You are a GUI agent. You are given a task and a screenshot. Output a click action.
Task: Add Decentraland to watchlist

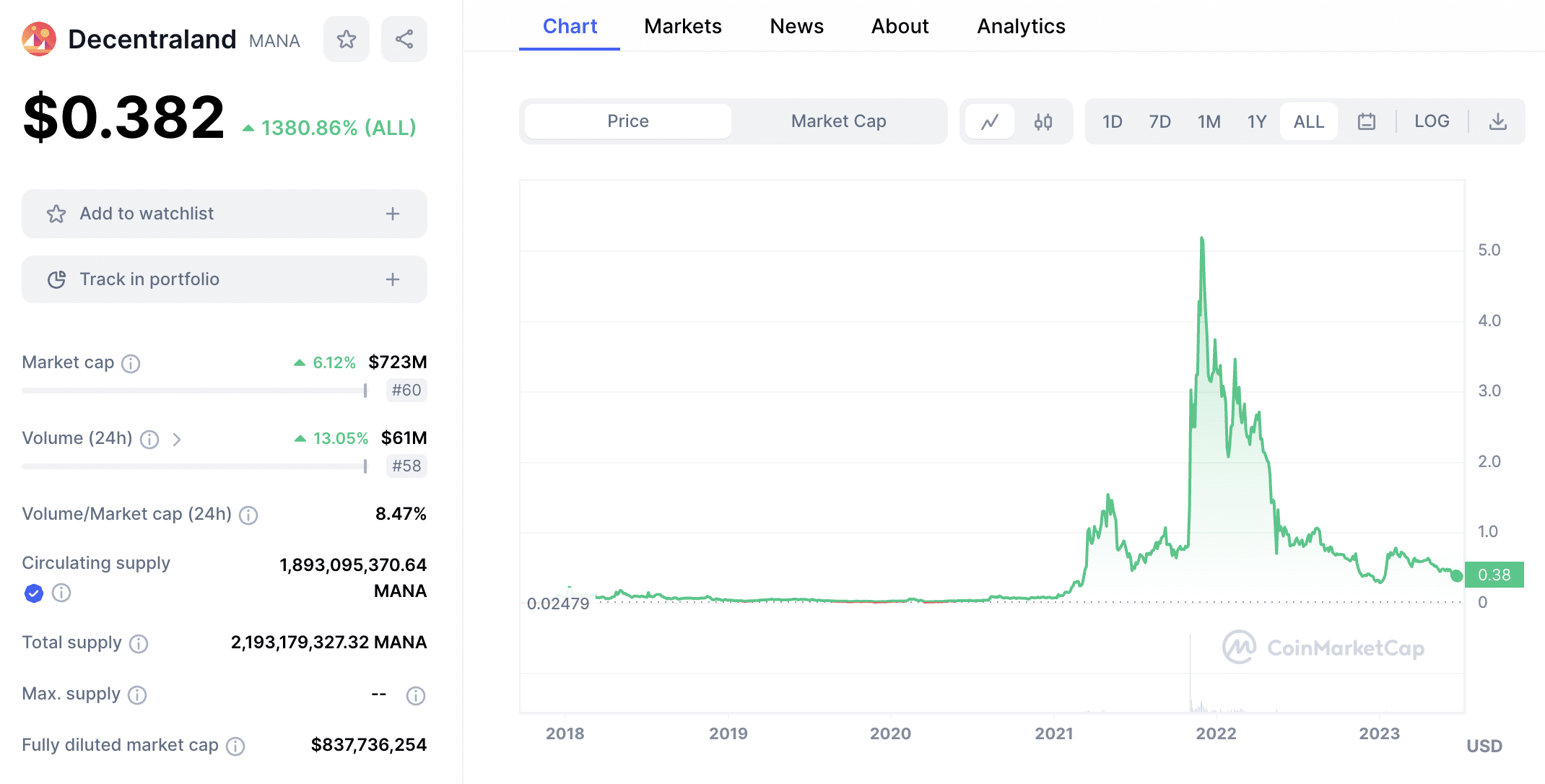(x=225, y=214)
